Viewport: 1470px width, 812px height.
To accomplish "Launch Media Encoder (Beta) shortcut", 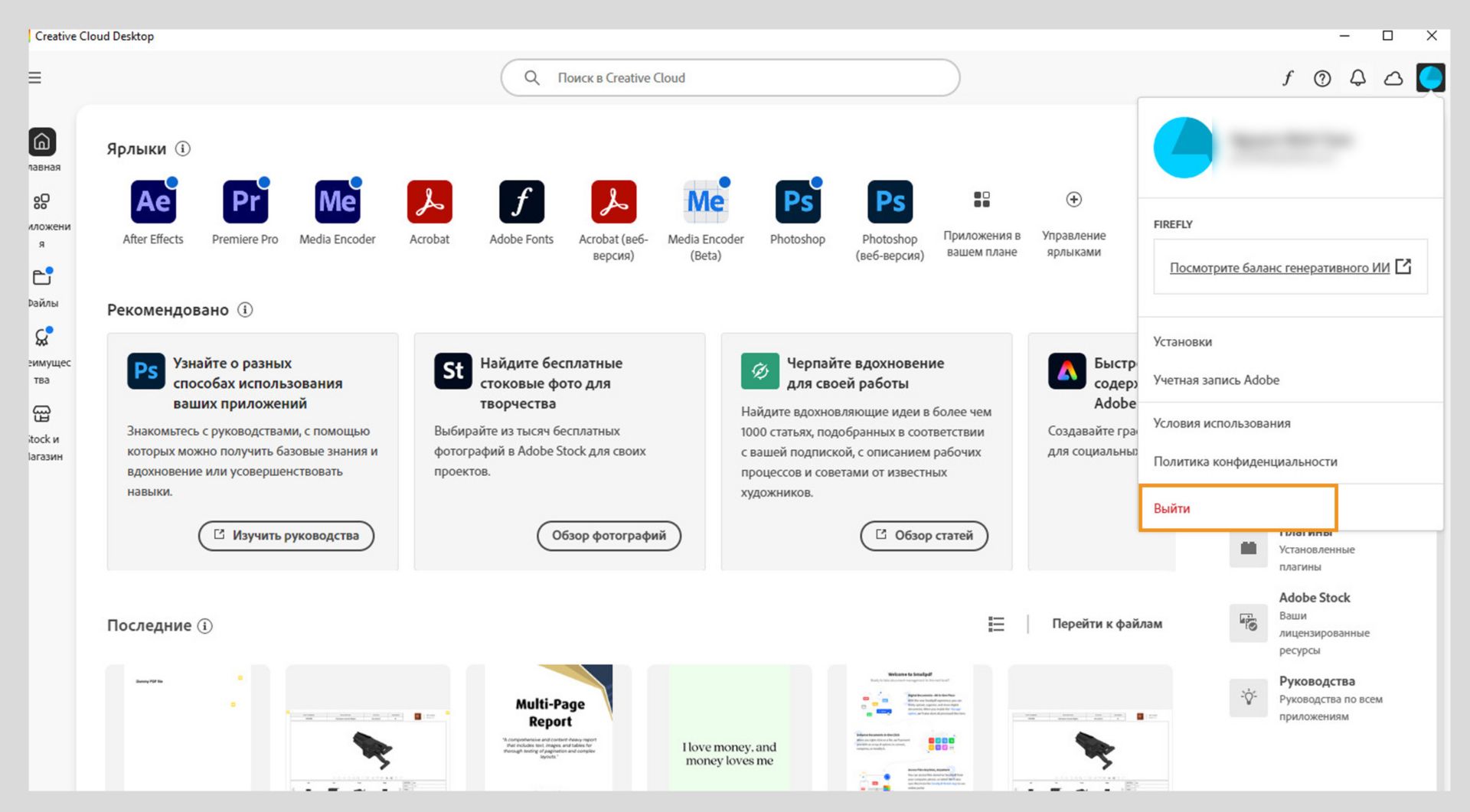I will click(706, 202).
